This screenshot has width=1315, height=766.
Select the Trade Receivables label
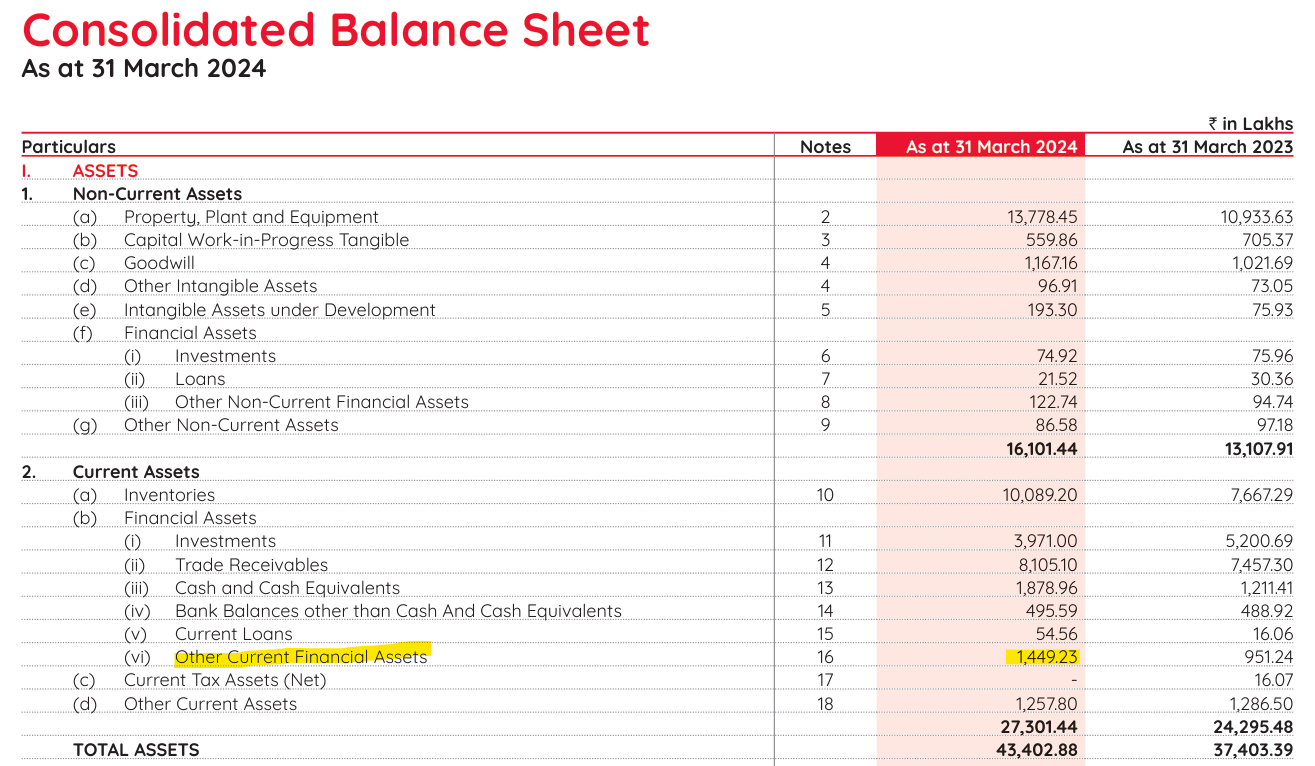click(x=251, y=565)
